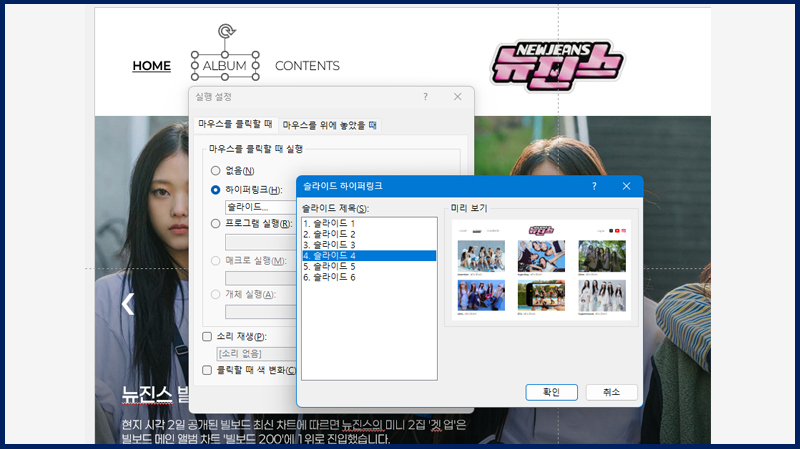Close the slide hyperlink dialog
The height and width of the screenshot is (449, 800).
[626, 186]
